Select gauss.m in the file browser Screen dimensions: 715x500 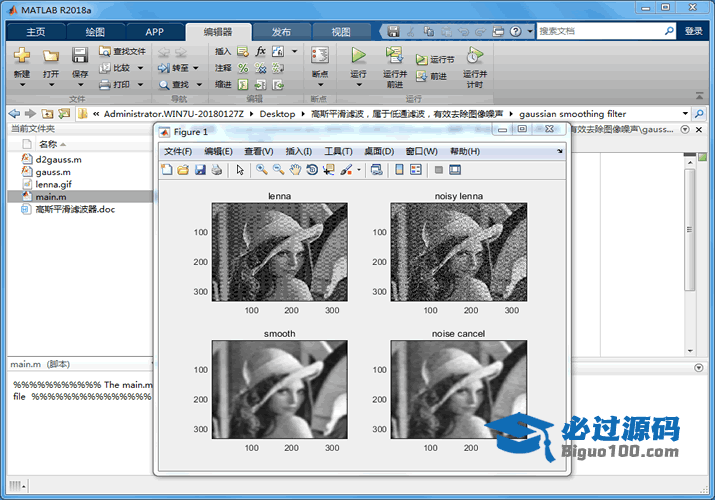52,172
